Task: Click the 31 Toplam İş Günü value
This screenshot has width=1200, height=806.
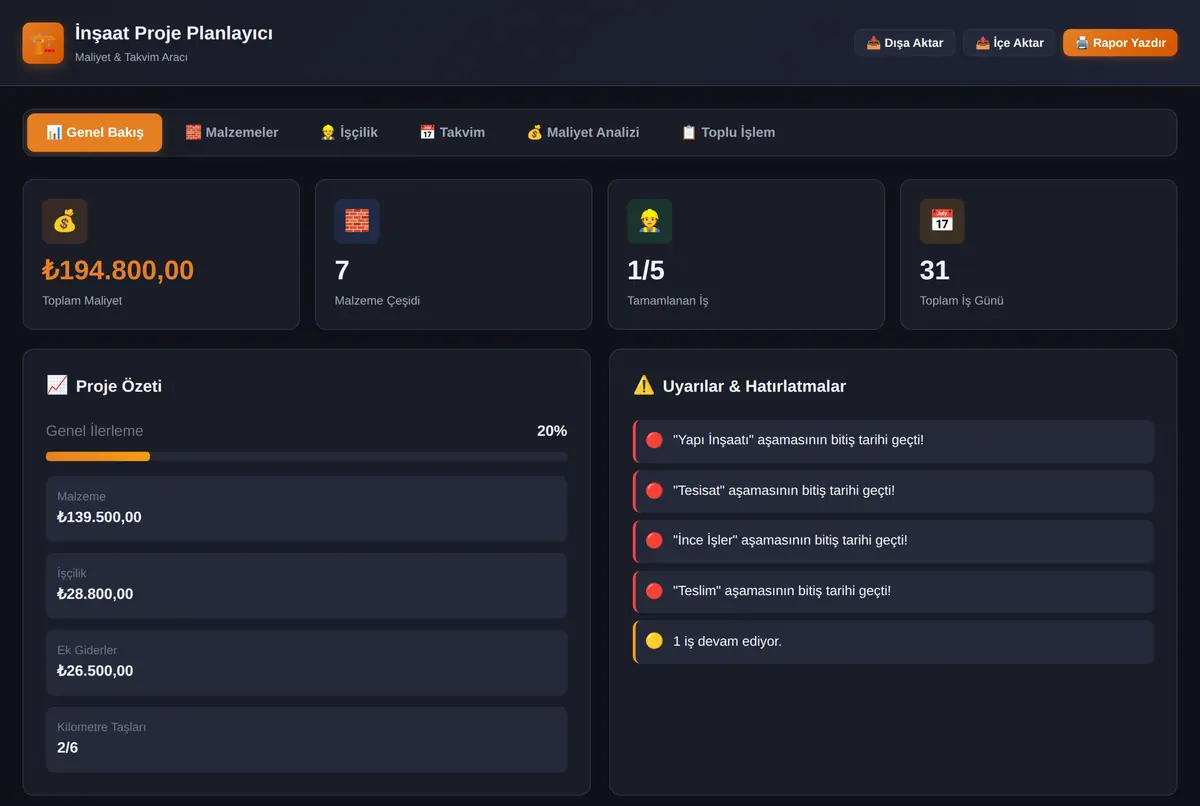Action: click(x=935, y=270)
